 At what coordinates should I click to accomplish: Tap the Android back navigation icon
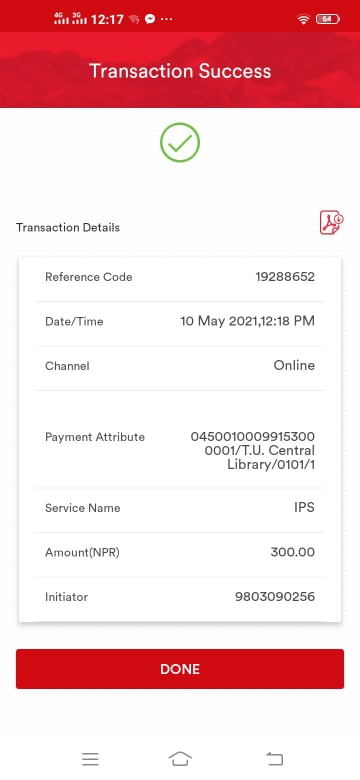274,759
